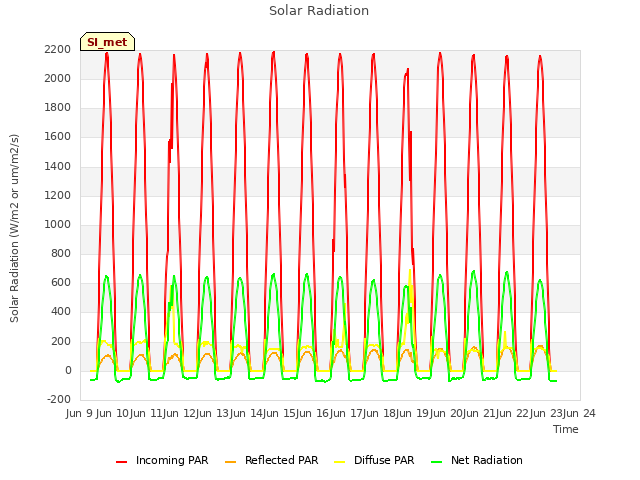Click the Solar Radiation chart title

(319, 11)
